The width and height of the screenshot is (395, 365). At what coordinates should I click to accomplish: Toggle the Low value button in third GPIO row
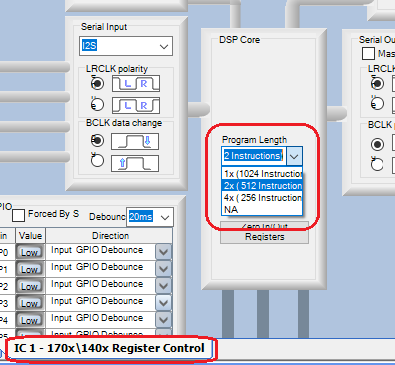29,286
